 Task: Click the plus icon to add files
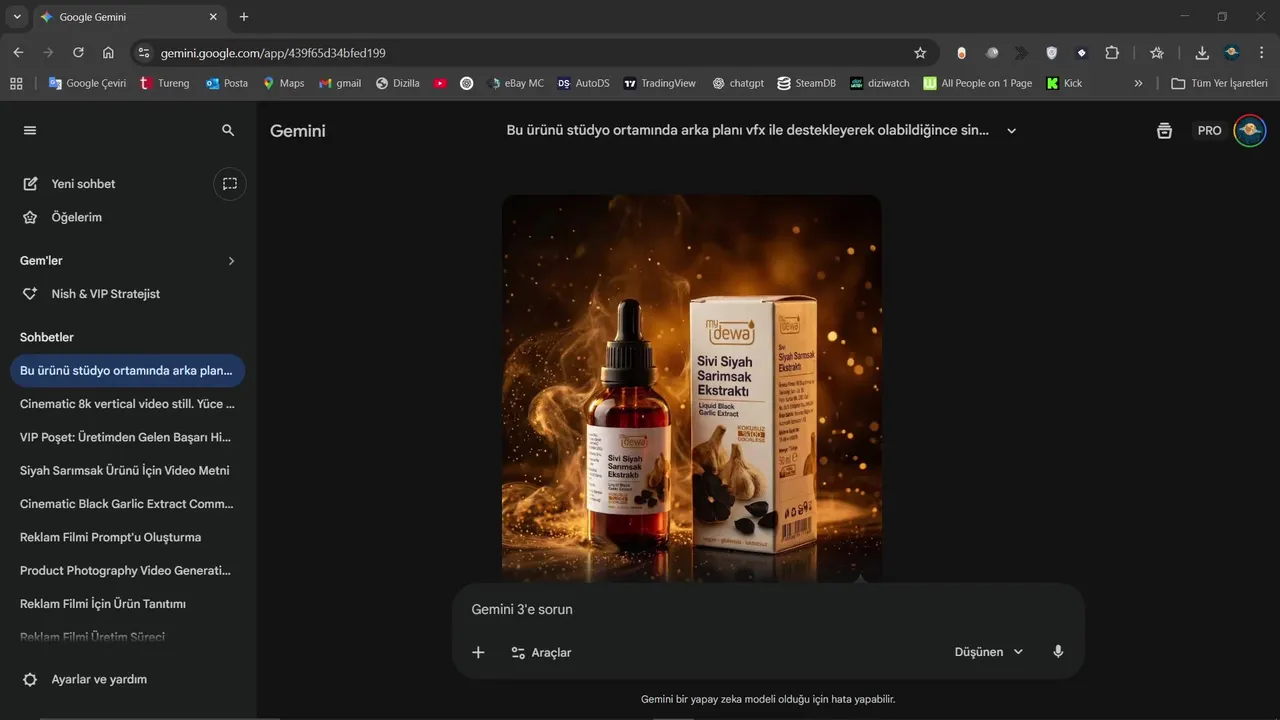point(478,652)
